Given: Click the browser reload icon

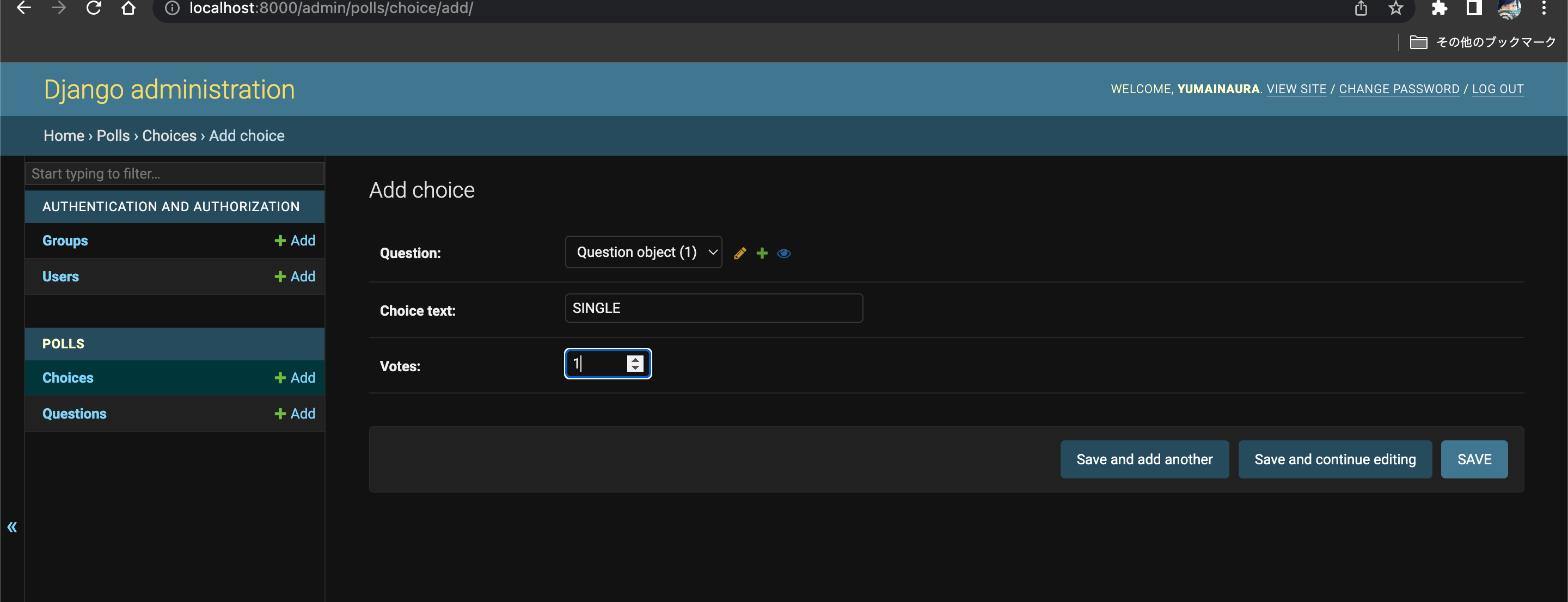Looking at the screenshot, I should click(93, 9).
